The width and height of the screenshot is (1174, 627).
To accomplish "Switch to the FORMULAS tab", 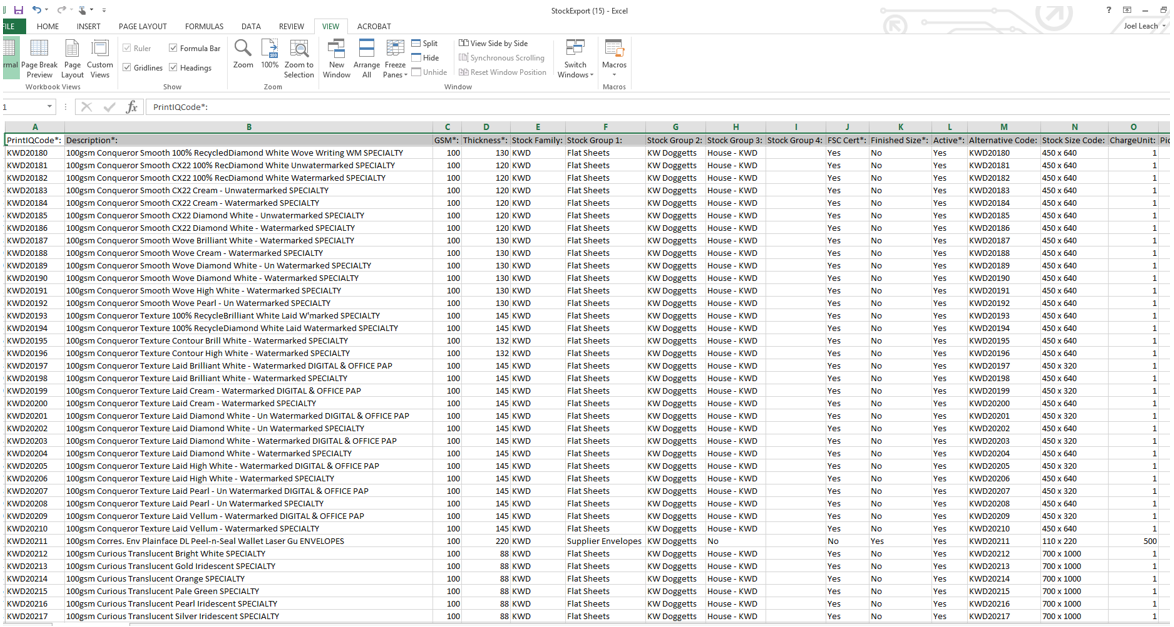I will pyautogui.click(x=204, y=26).
